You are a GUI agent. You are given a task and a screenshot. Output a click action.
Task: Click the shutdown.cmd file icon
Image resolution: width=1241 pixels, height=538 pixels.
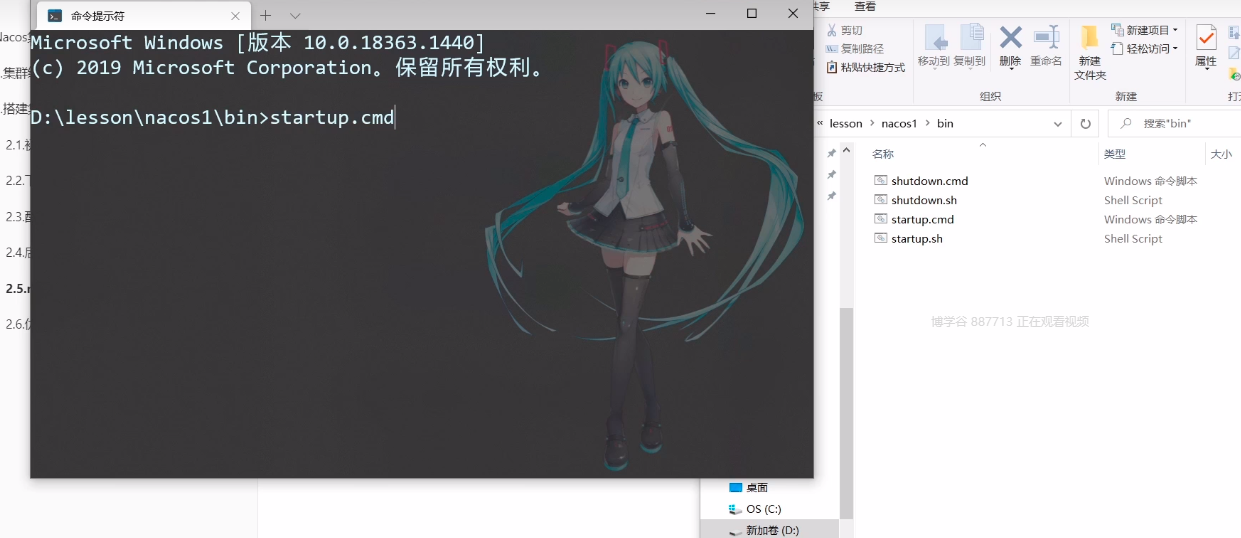(880, 181)
